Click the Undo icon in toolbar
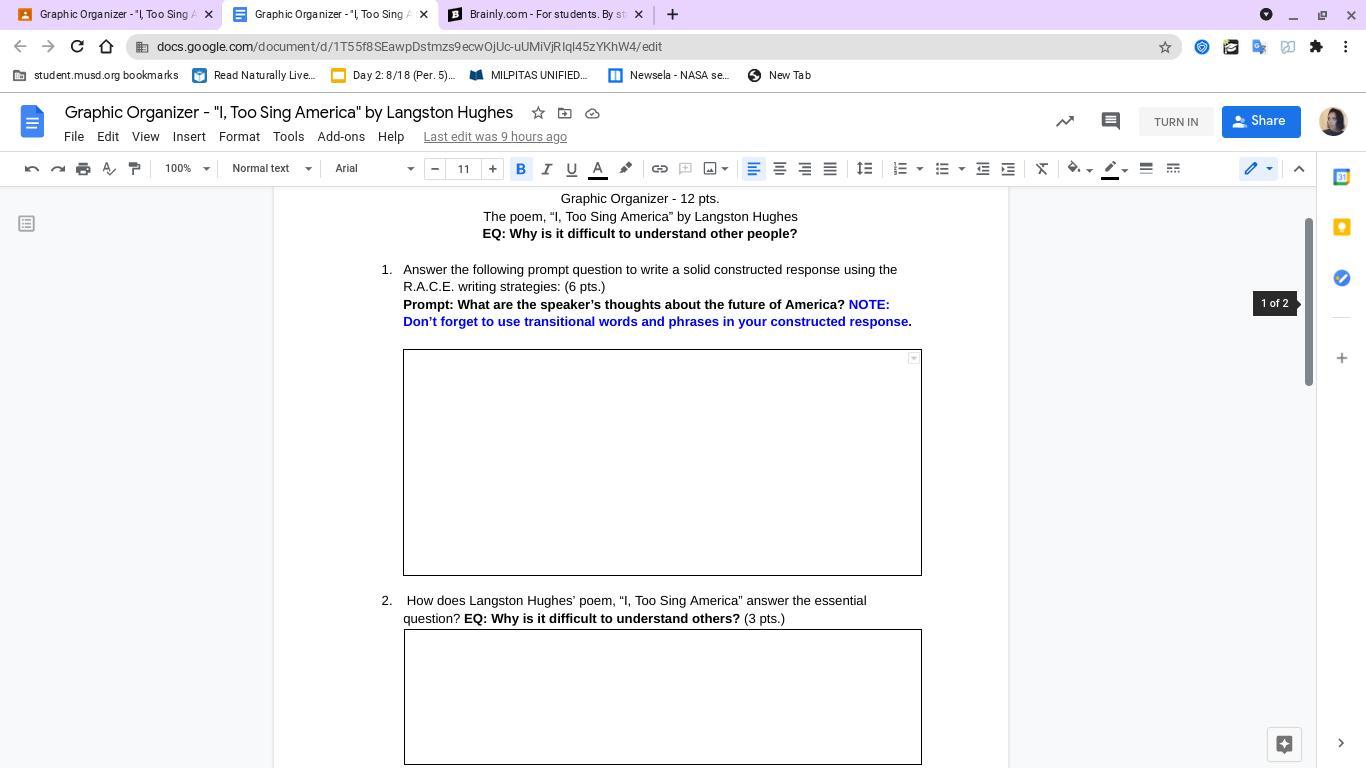This screenshot has width=1366, height=768. point(32,169)
